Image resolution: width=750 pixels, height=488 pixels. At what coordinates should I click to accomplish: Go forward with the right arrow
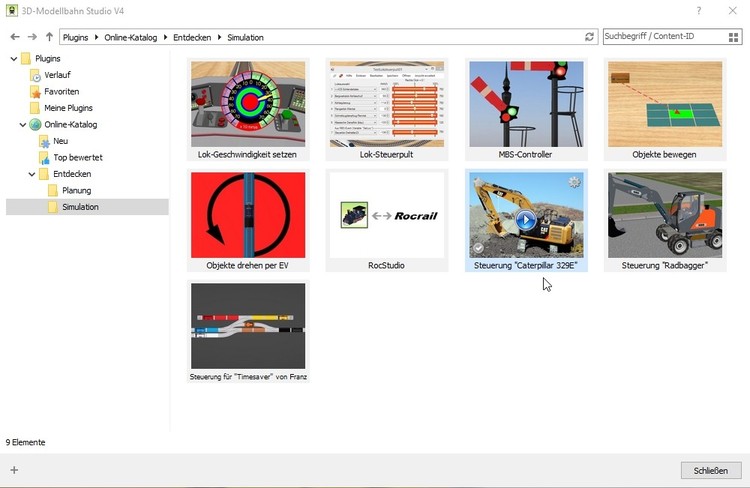point(32,37)
